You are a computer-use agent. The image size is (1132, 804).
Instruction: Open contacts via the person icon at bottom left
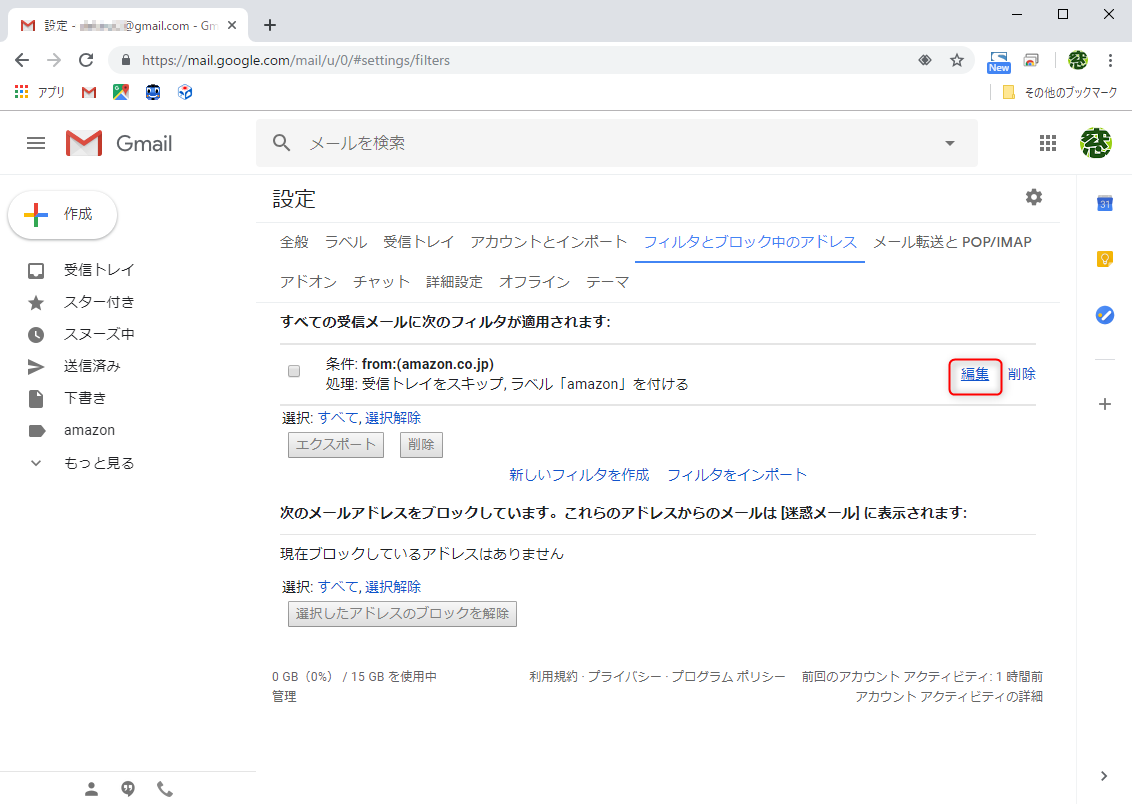tap(91, 788)
